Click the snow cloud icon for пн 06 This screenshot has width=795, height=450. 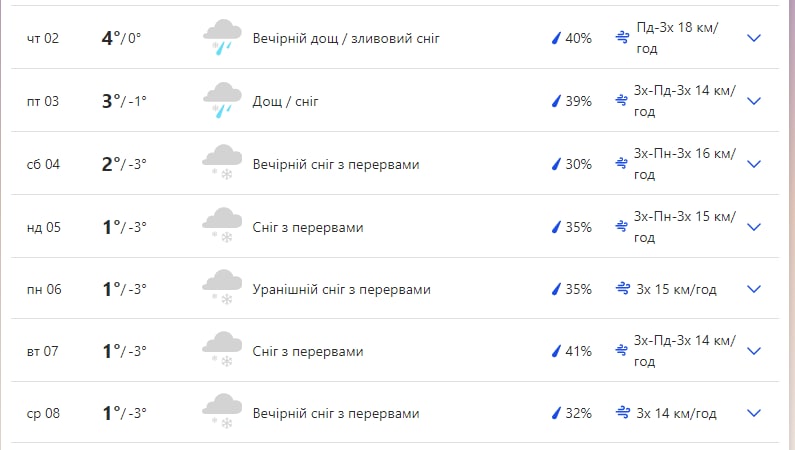[222, 288]
